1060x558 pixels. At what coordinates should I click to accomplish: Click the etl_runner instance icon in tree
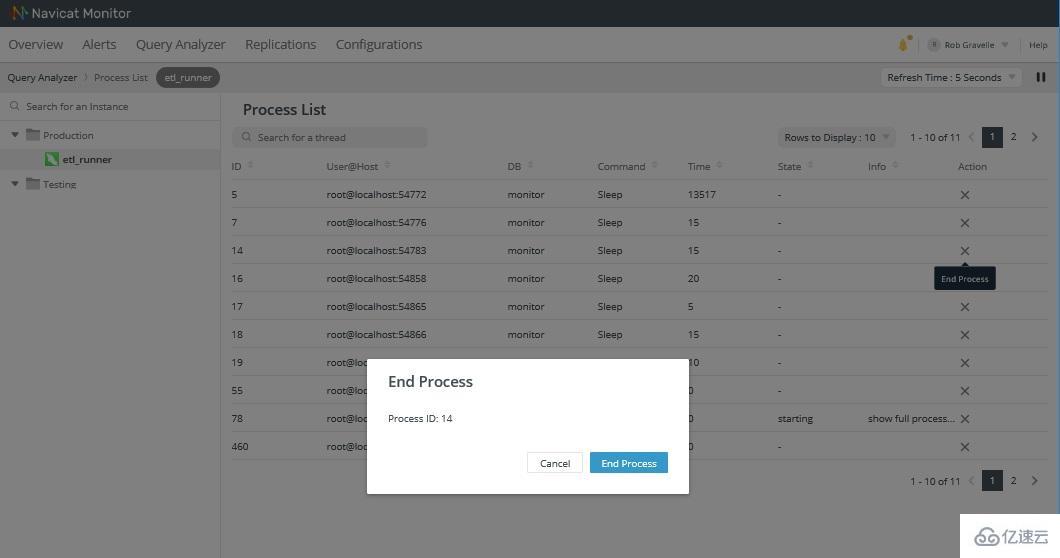(52, 159)
